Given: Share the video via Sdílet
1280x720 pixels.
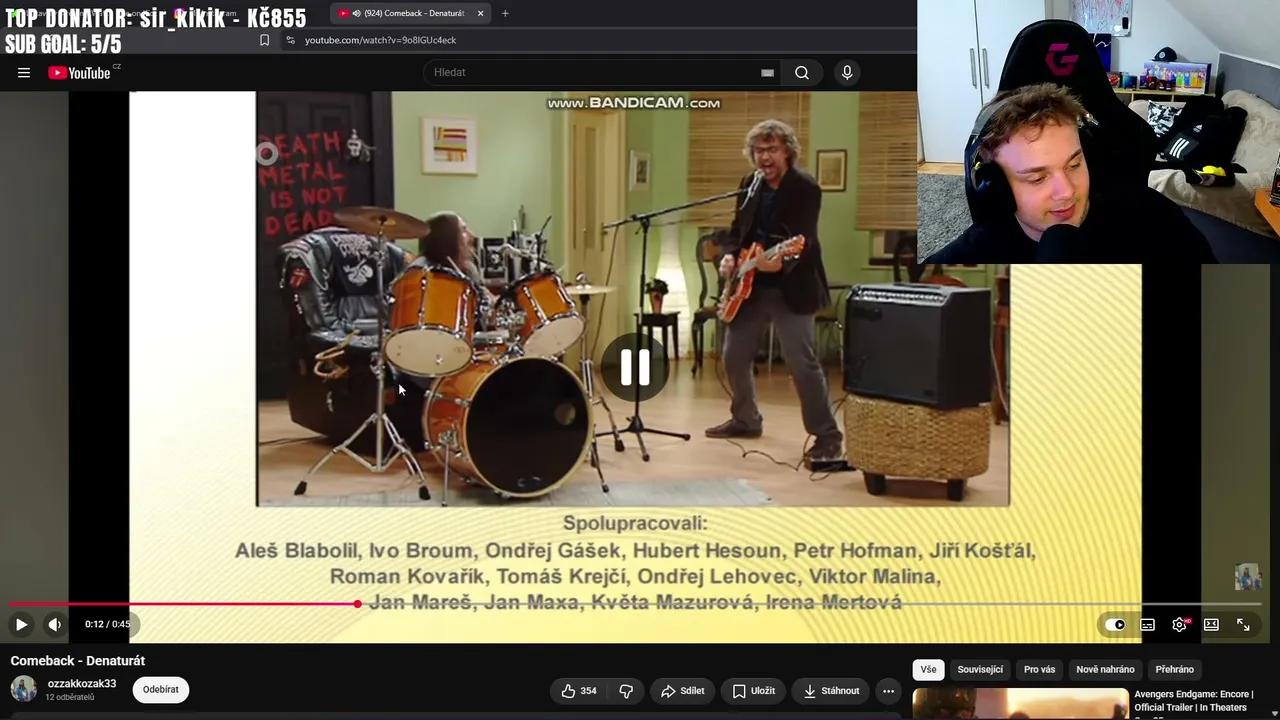Looking at the screenshot, I should (x=683, y=691).
